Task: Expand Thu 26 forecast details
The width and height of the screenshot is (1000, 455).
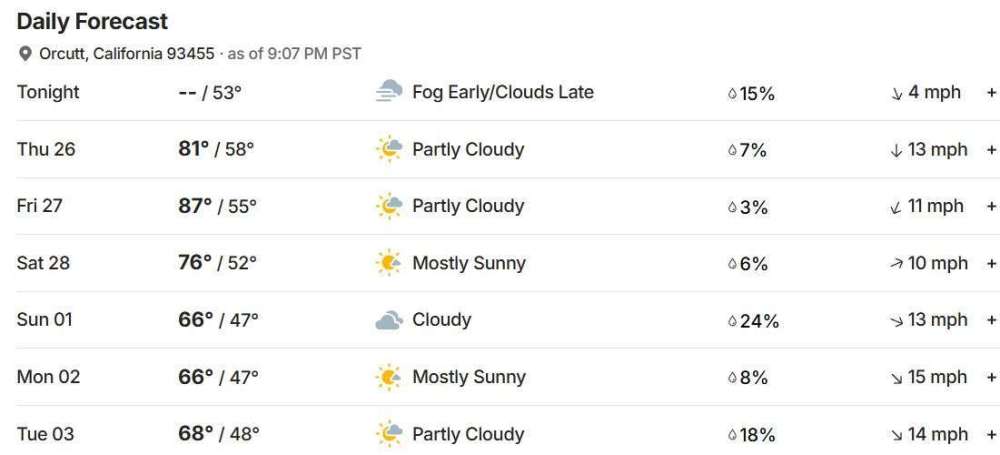Action: click(991, 150)
